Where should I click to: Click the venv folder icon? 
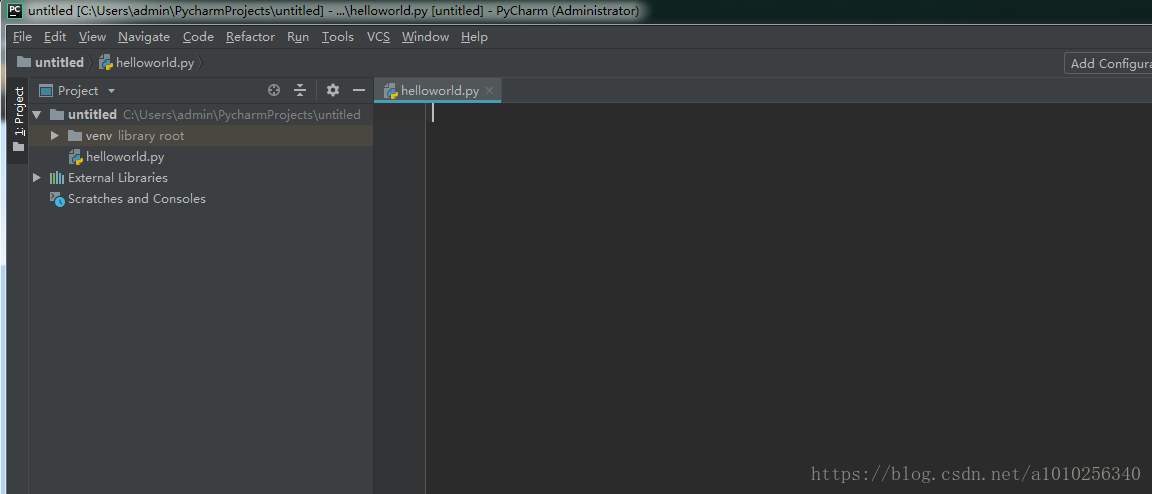click(x=75, y=136)
